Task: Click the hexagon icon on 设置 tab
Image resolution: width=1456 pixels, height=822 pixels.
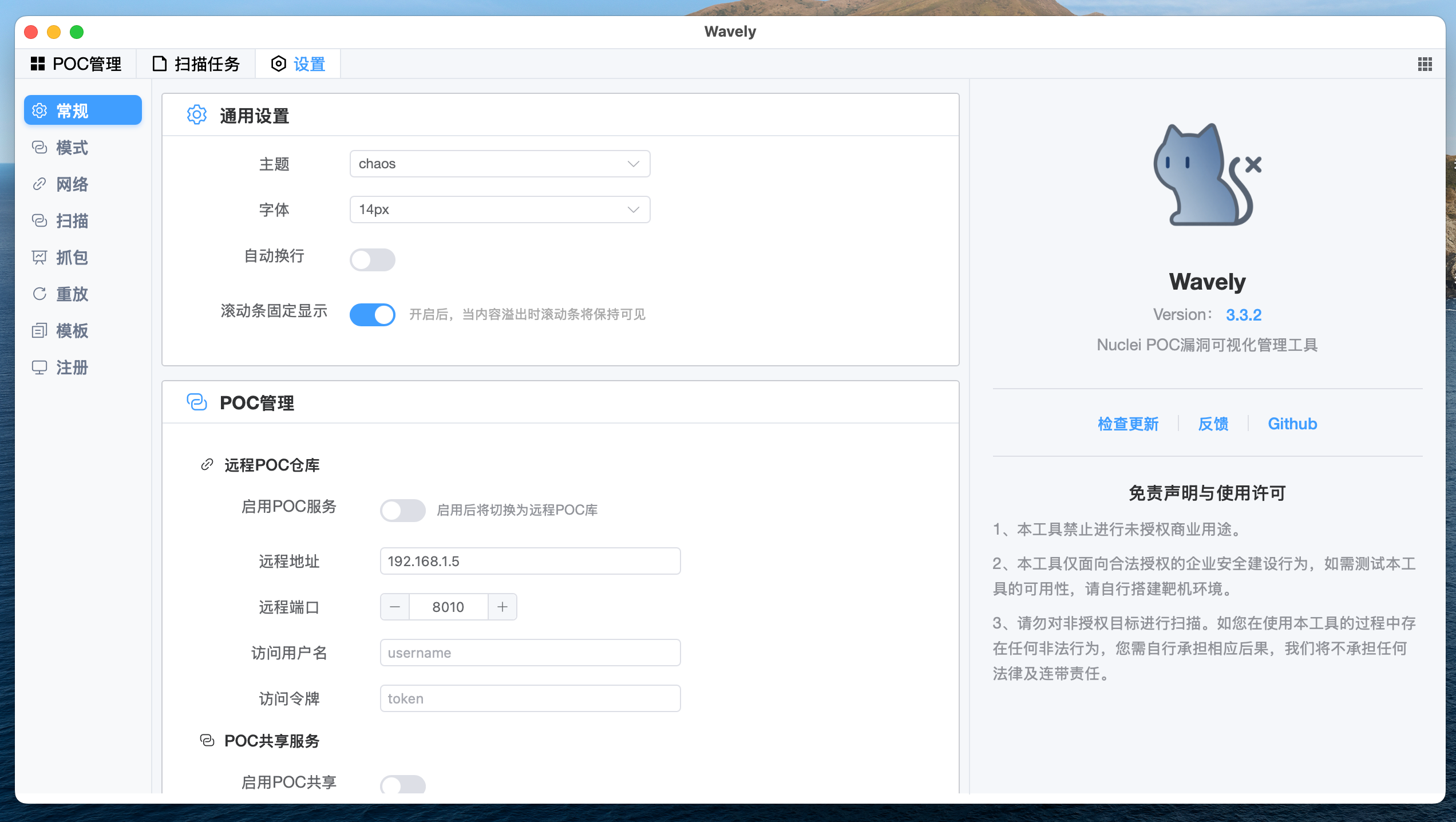Action: 278,64
